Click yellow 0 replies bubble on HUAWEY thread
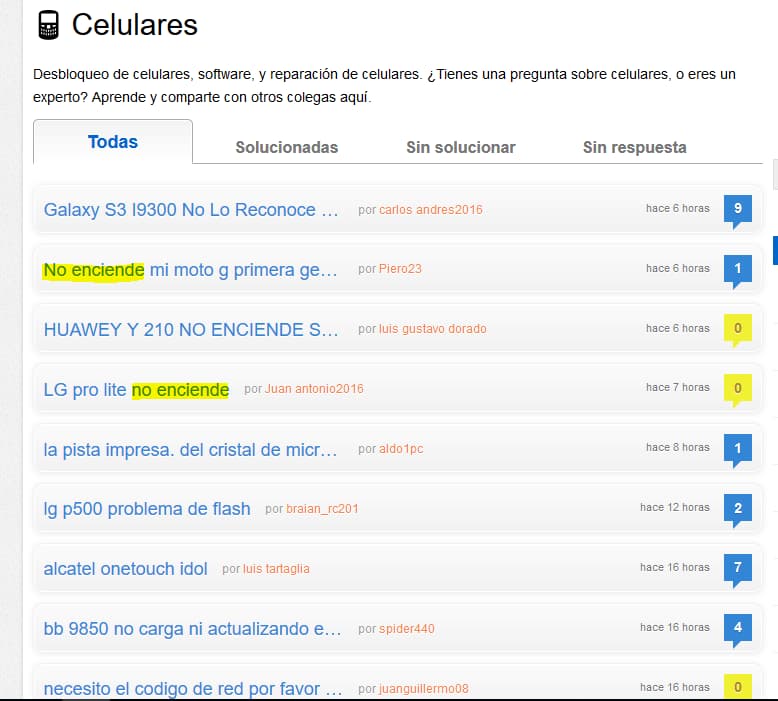Viewport: 778px width, 701px height. tap(738, 329)
